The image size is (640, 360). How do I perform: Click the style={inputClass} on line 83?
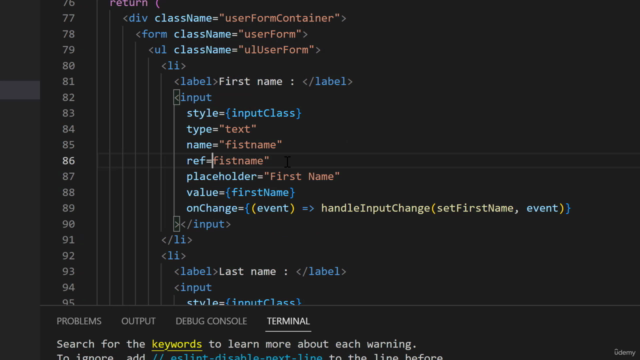244,113
